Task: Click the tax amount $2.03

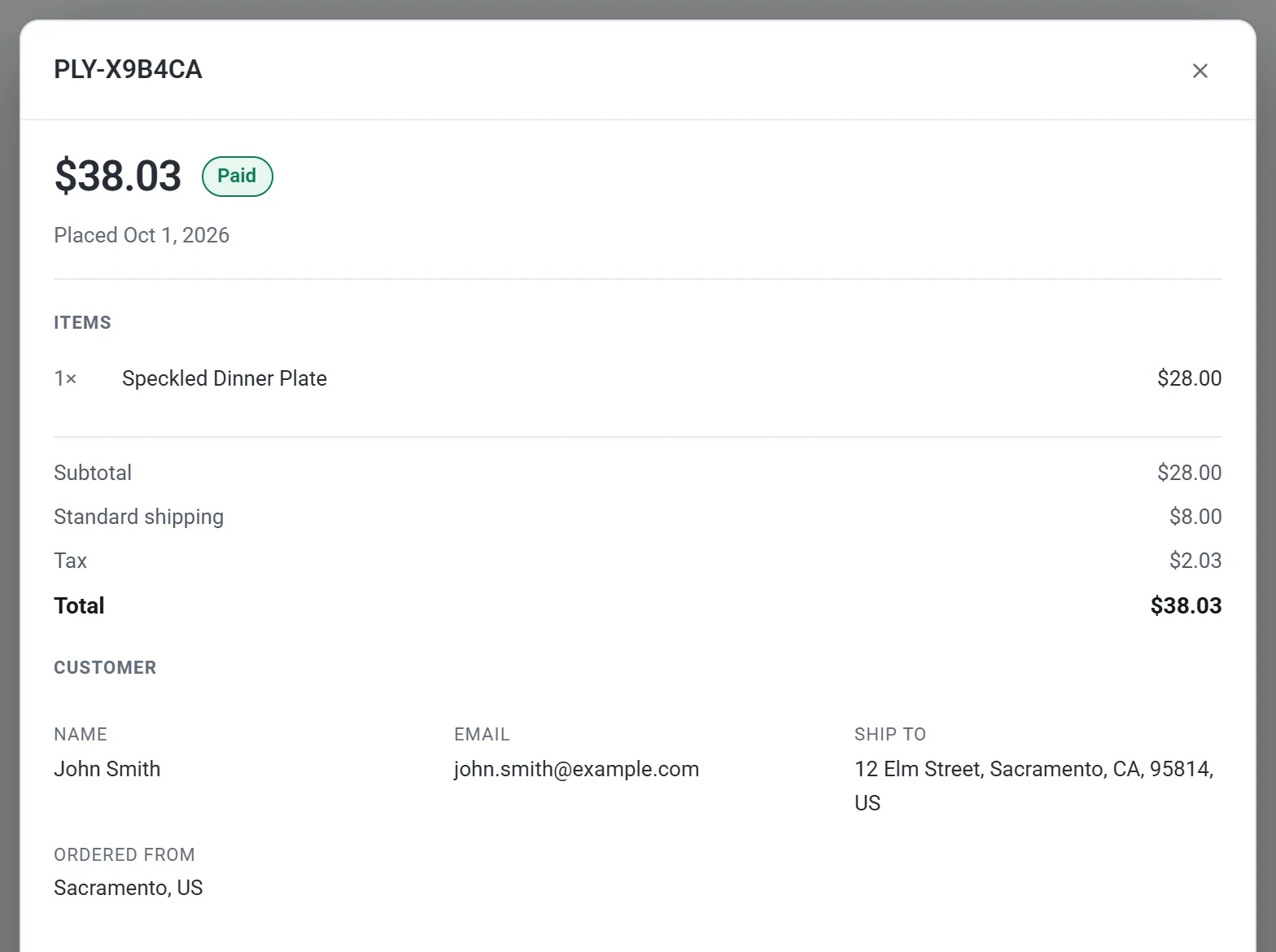Action: [x=1195, y=561]
